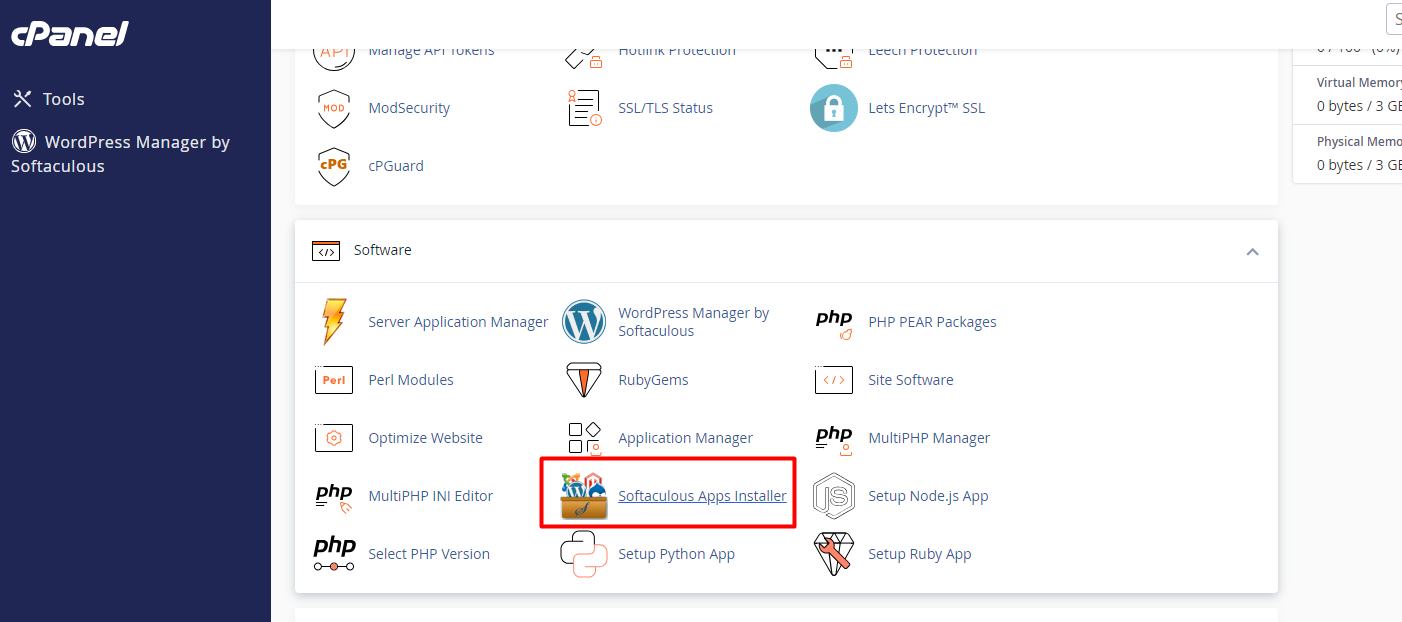1402x622 pixels.
Task: Click the Setup Node.js App hexagon icon
Action: 834,496
